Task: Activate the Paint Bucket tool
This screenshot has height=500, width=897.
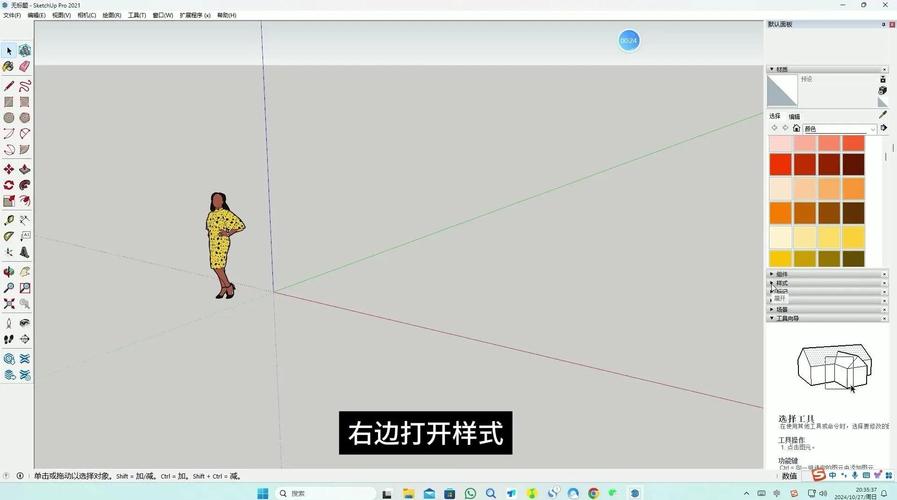Action: click(9, 67)
